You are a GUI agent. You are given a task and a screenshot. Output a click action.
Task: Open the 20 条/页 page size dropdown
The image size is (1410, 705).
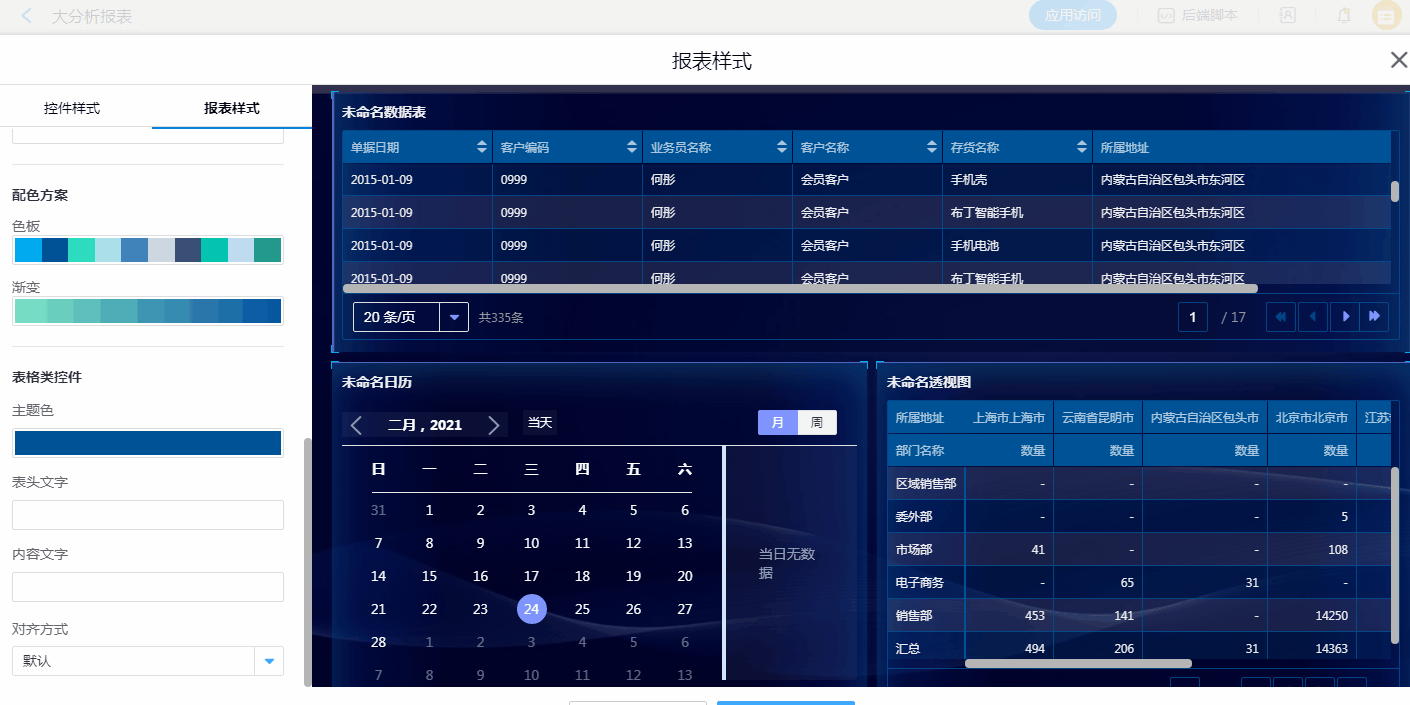[454, 317]
